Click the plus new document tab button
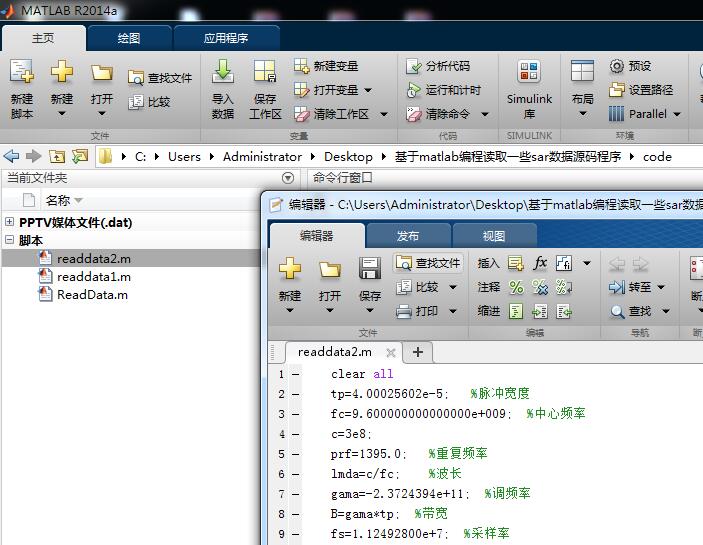Screen dimensions: 703x545 tap(418, 352)
